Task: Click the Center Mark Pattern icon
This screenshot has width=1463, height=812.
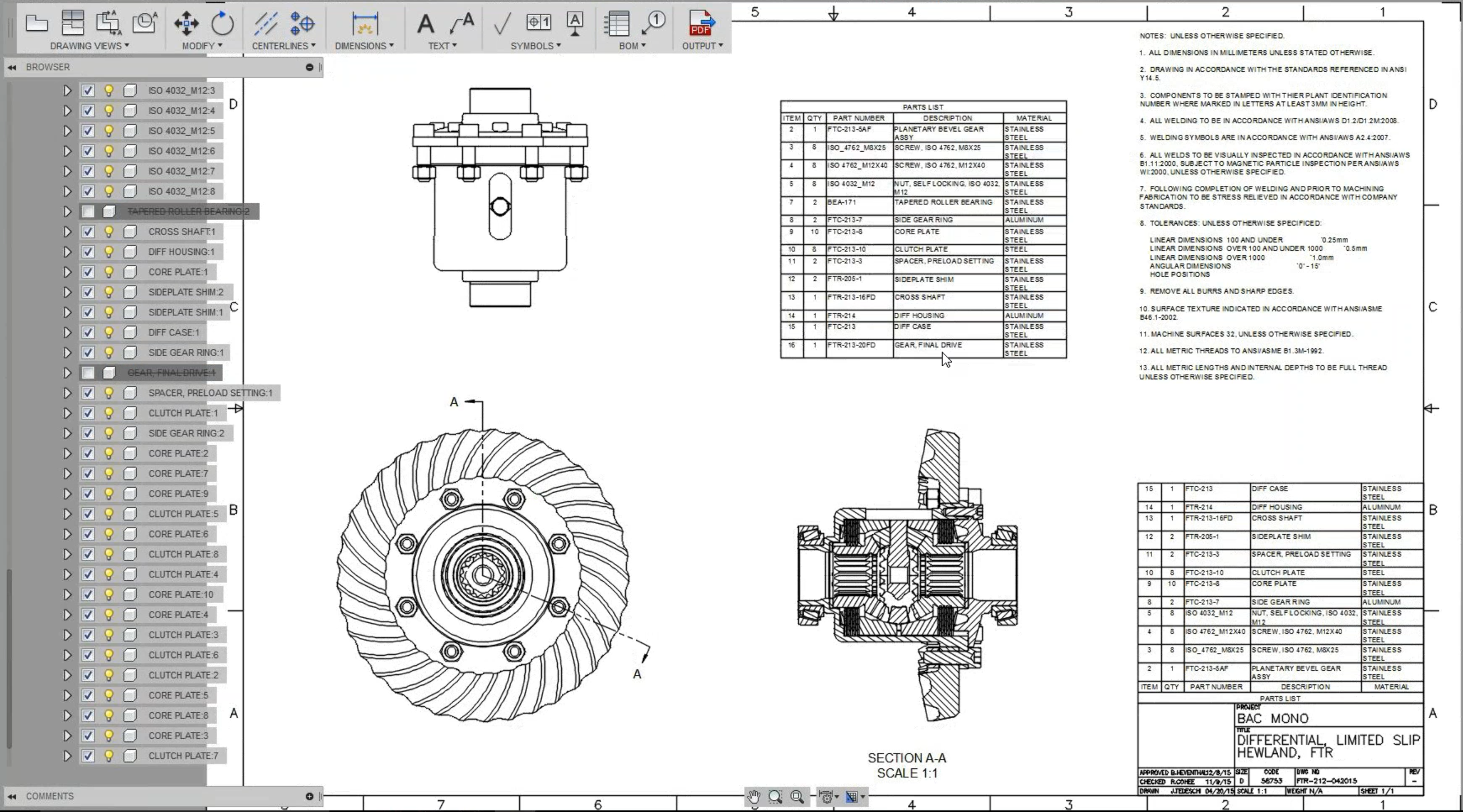Action: pyautogui.click(x=302, y=24)
